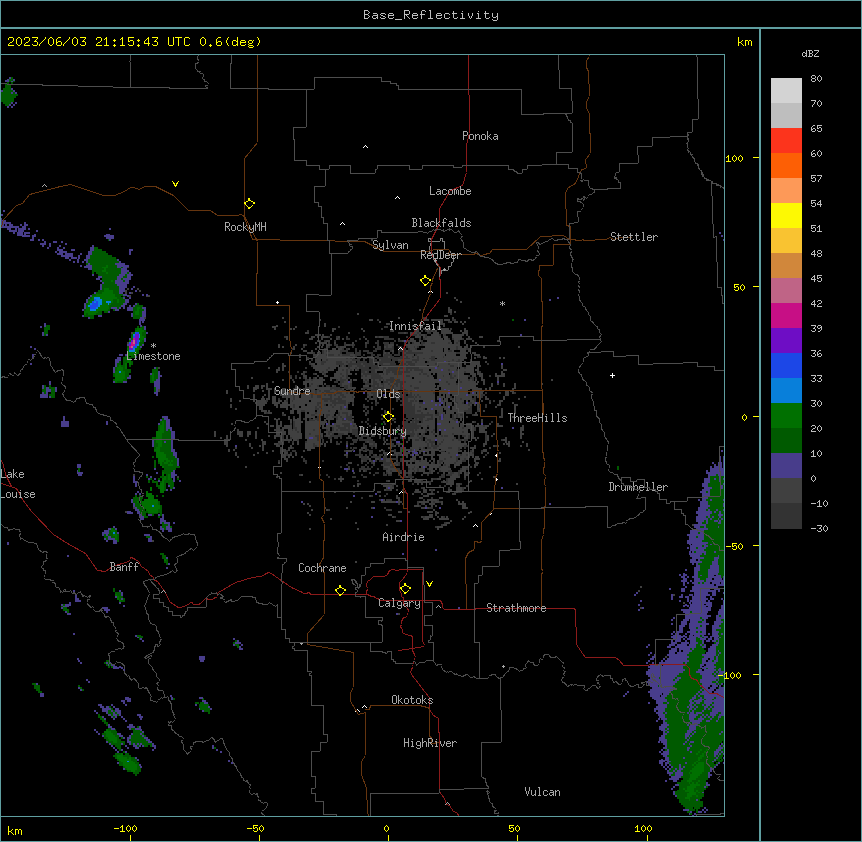
Task: Click the magenta 39 dBZ legend swatch
Action: (786, 315)
